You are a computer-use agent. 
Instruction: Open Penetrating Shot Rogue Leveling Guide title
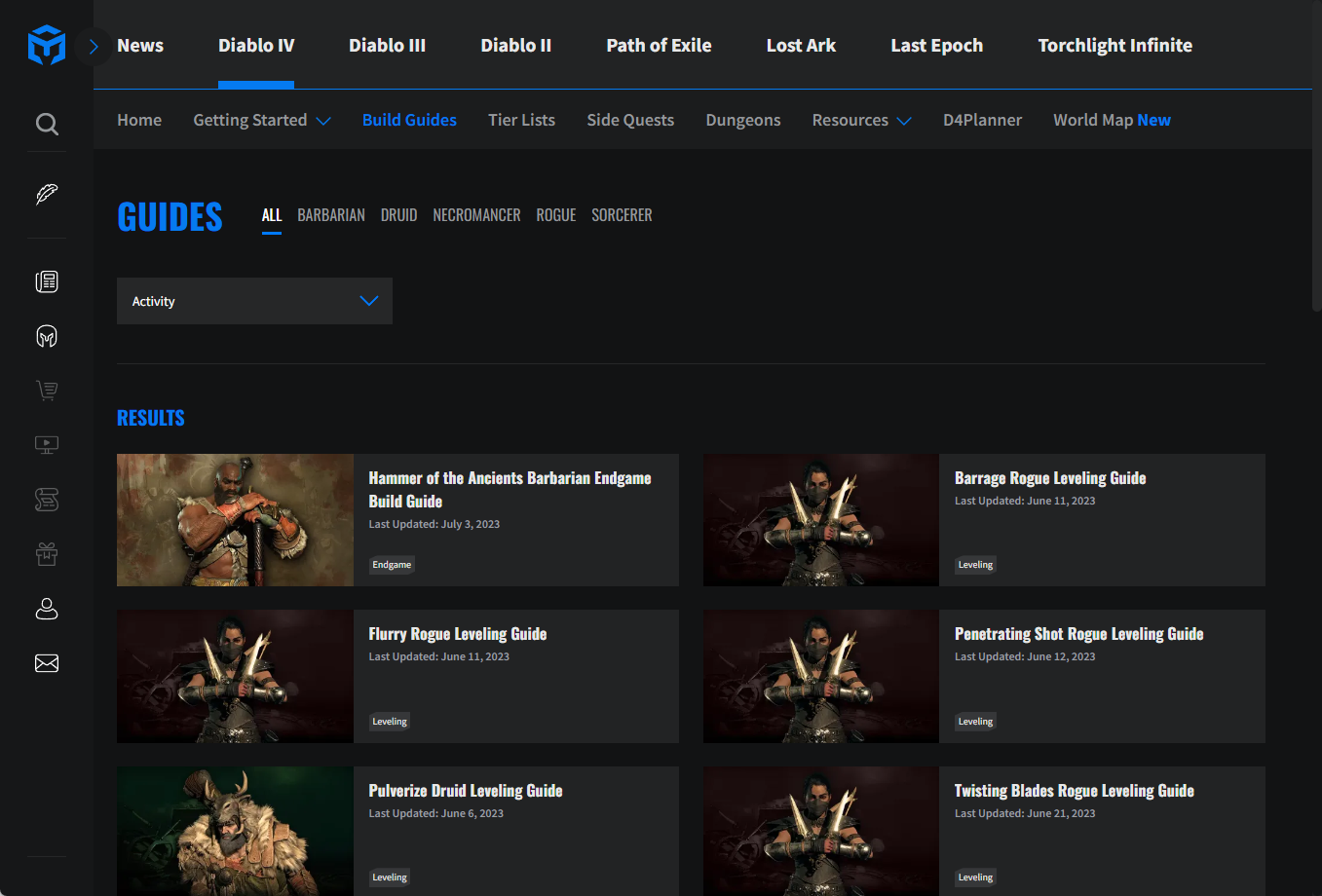pos(1078,634)
